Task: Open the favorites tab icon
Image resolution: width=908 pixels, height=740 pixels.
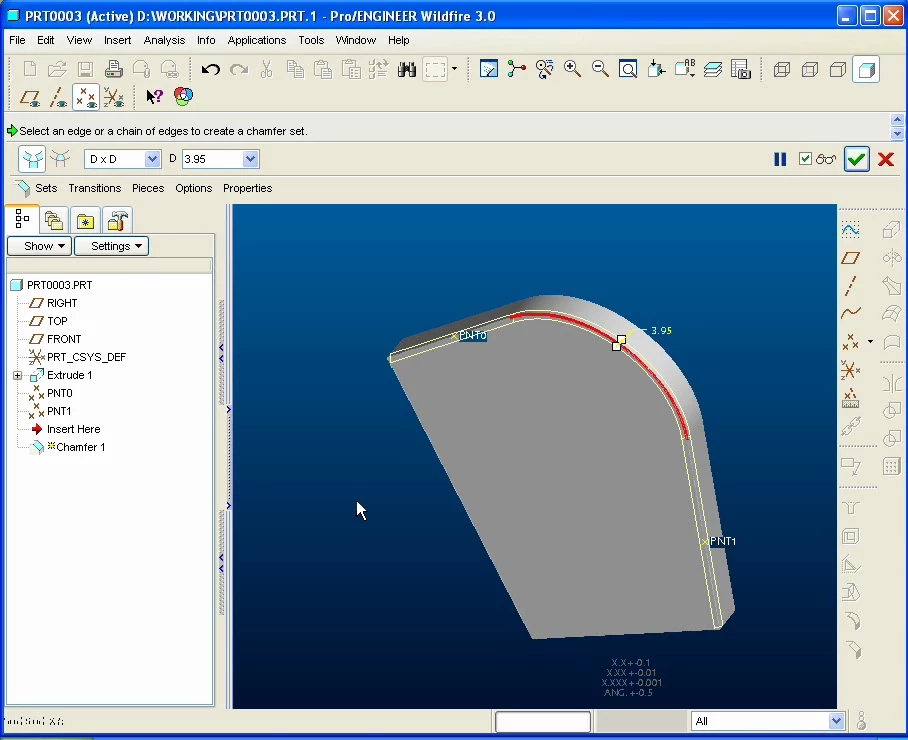Action: (x=85, y=221)
